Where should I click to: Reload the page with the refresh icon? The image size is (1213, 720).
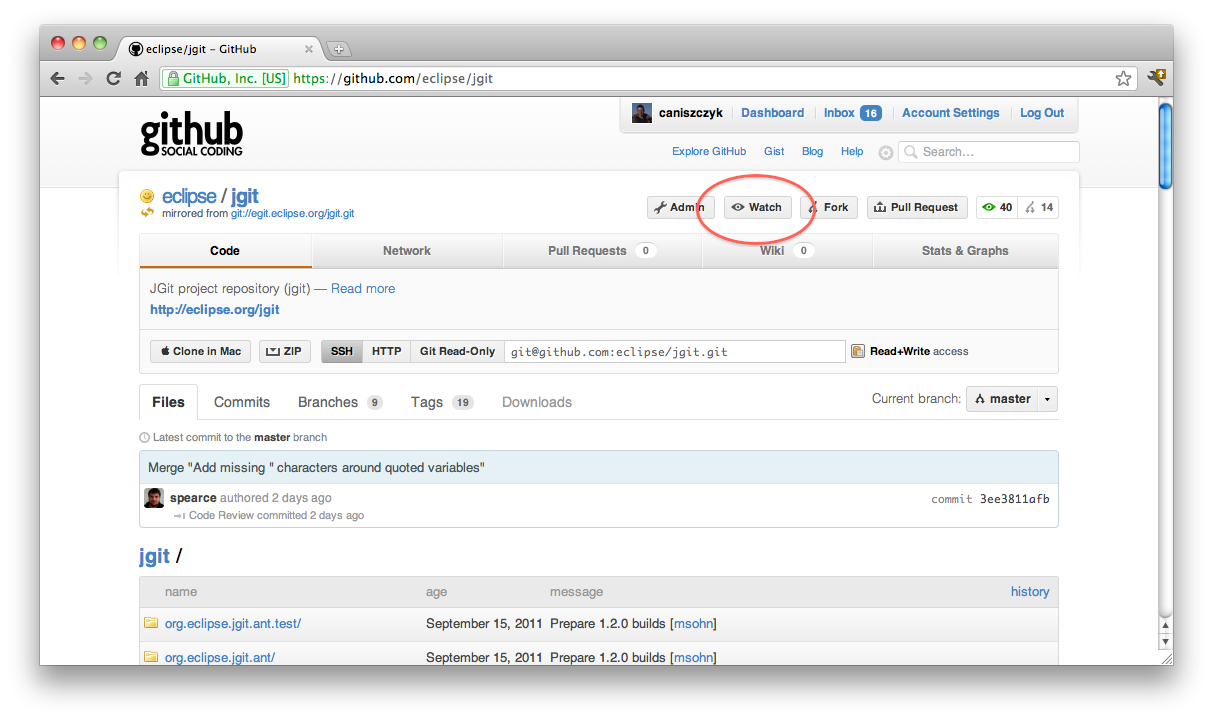coord(113,78)
